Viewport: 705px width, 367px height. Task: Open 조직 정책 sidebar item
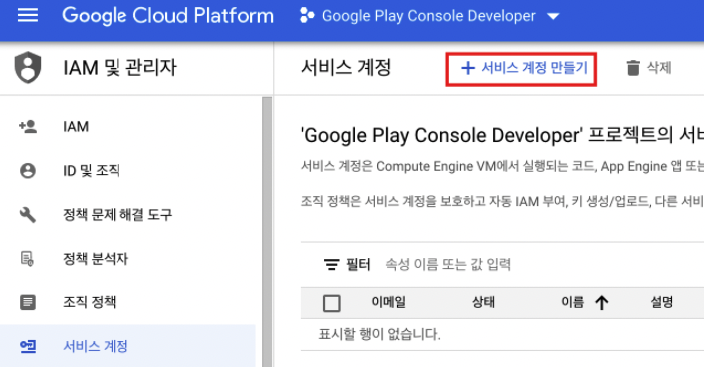[x=89, y=302]
